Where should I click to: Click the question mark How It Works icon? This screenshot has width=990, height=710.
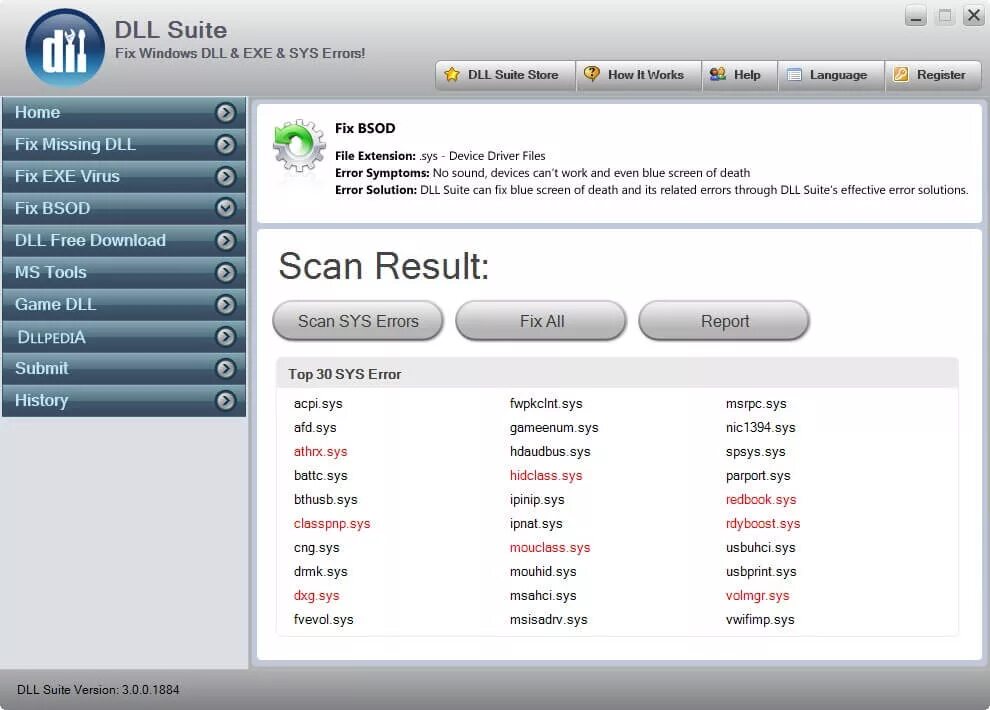(x=592, y=74)
